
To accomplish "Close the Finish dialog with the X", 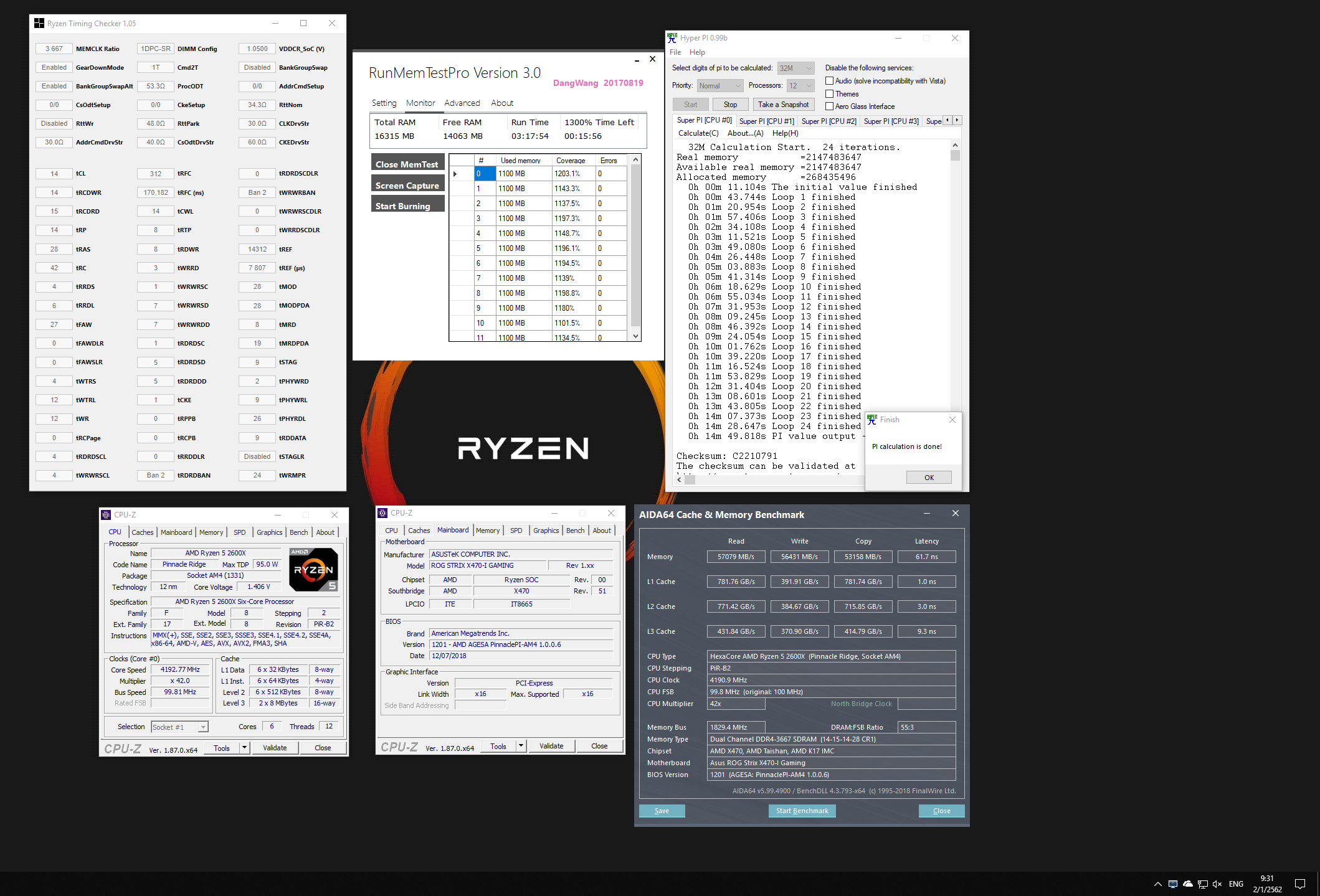I will 952,420.
